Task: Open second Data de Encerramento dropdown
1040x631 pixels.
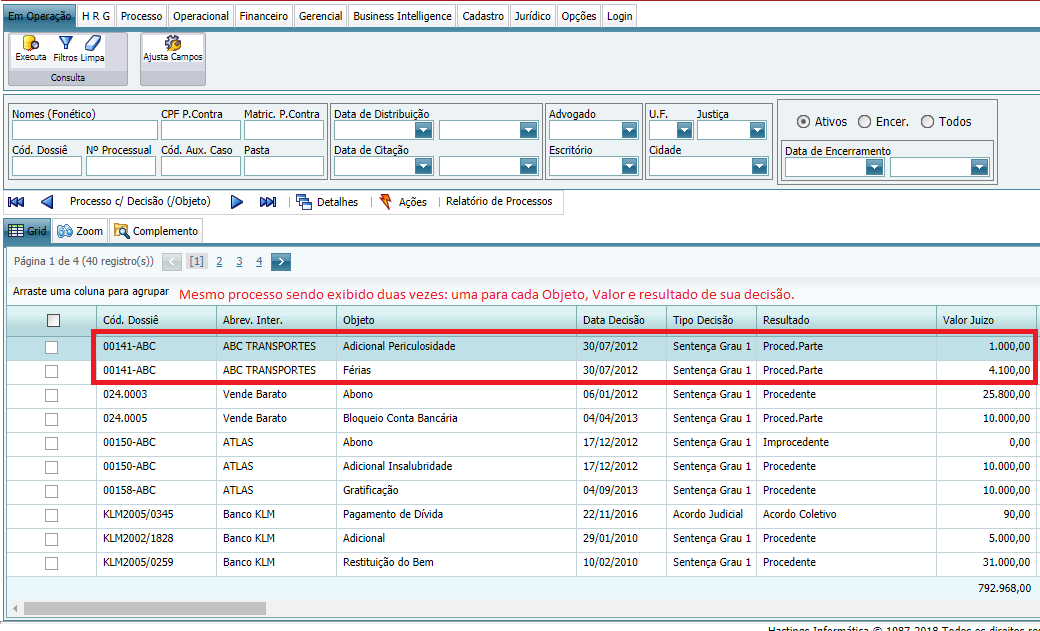Action: pos(980,167)
